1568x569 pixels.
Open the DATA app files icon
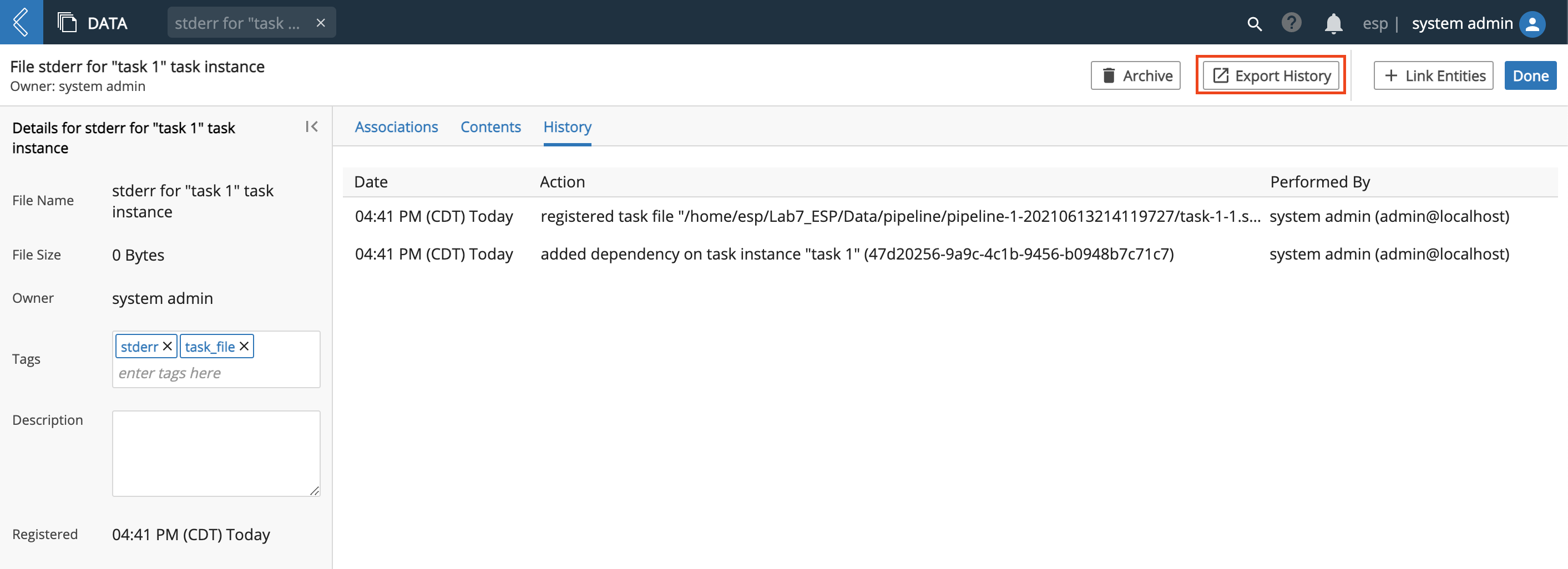(x=67, y=23)
